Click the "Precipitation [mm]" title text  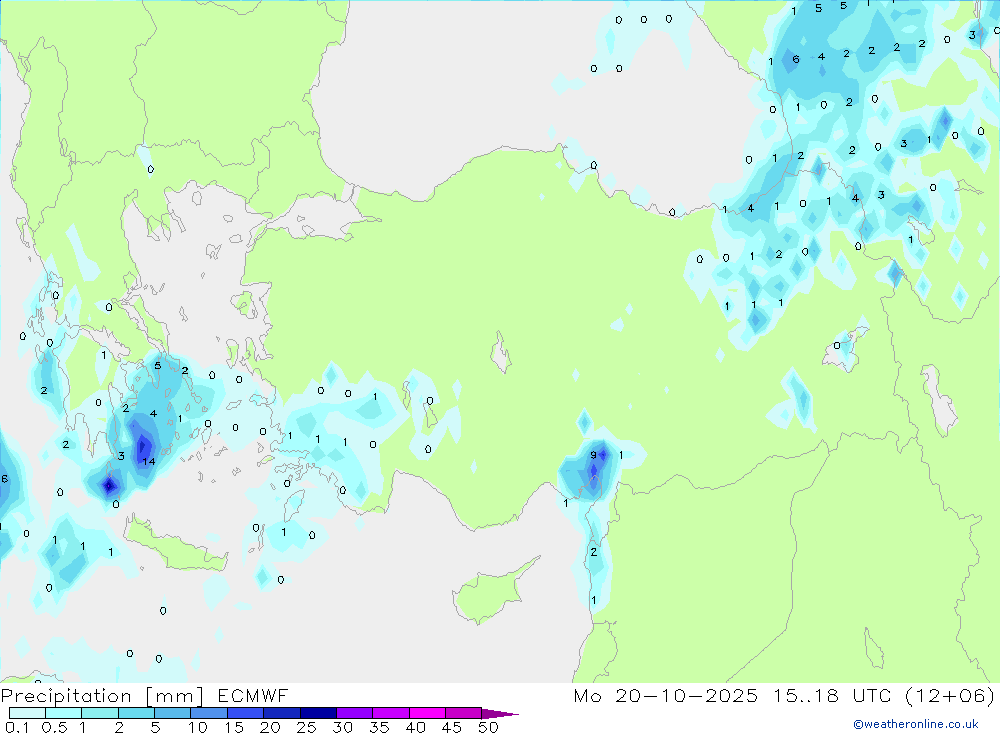[102, 695]
